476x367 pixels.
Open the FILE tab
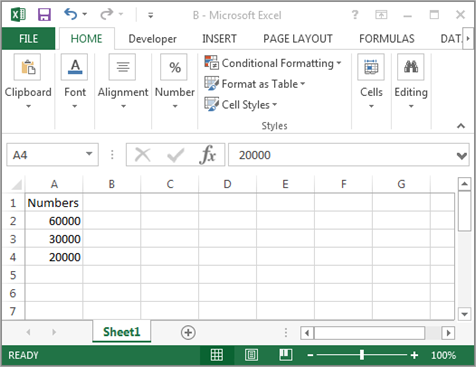(28, 39)
